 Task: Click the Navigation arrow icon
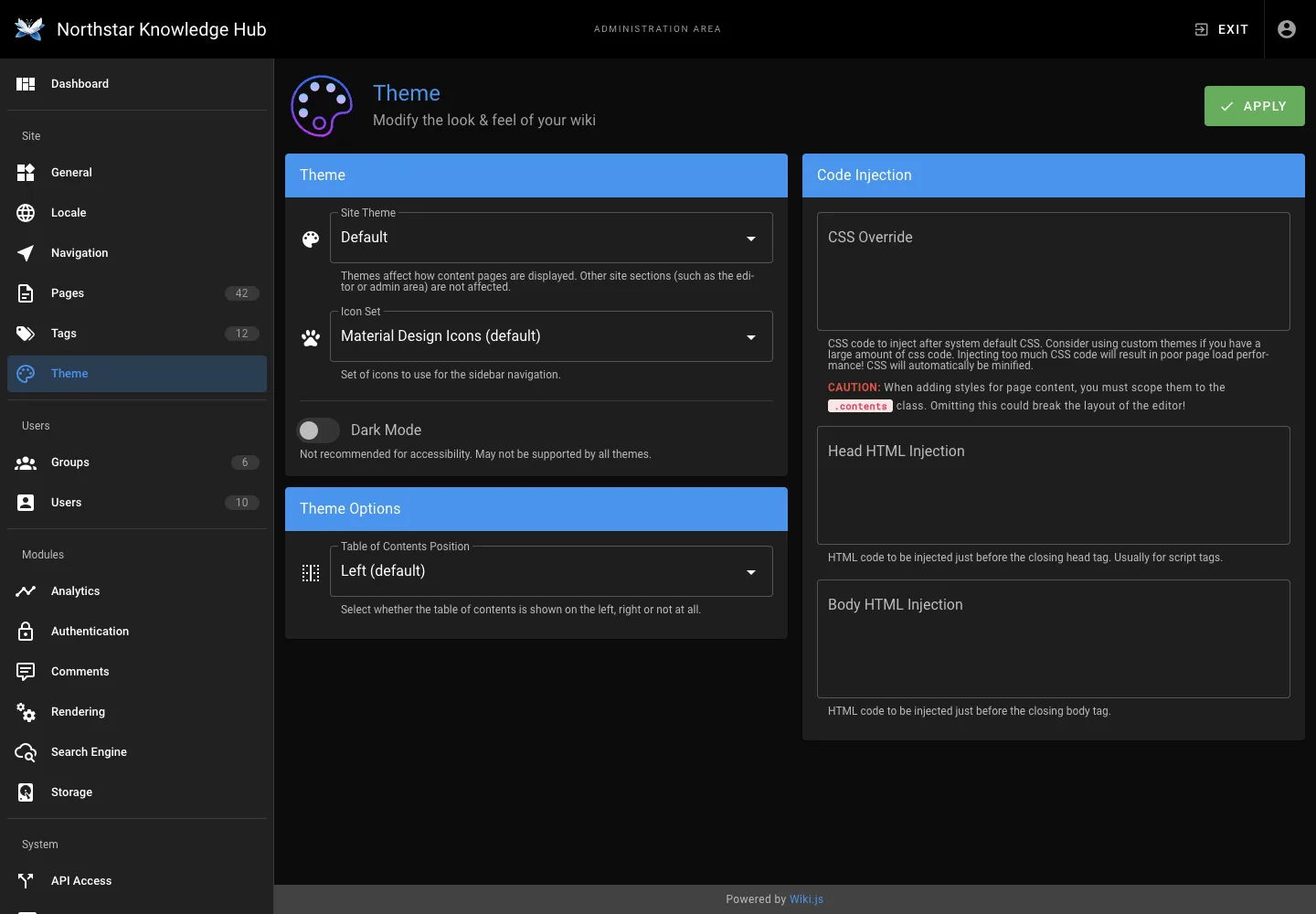tap(26, 253)
